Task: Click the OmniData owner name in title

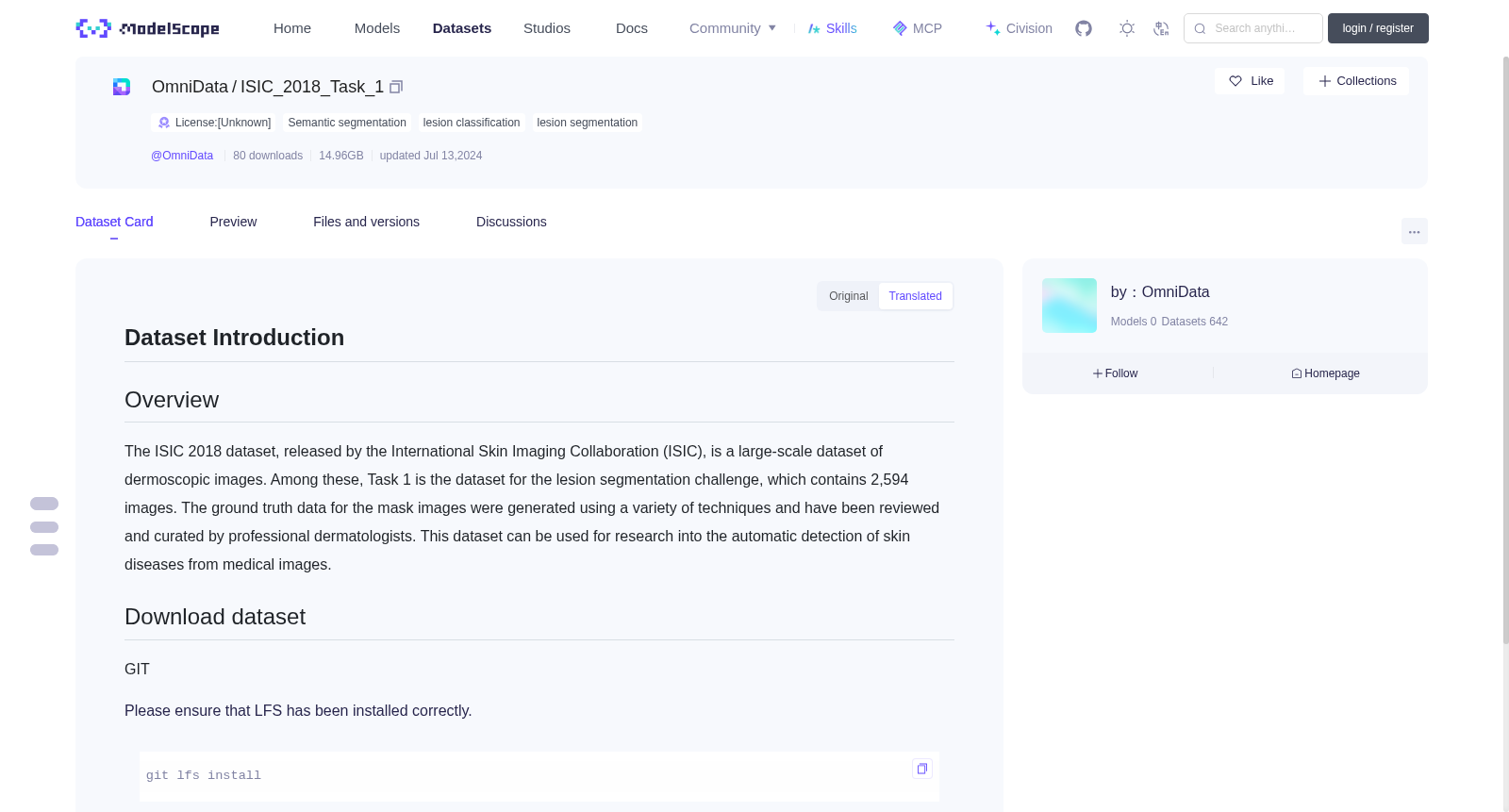Action: point(190,87)
